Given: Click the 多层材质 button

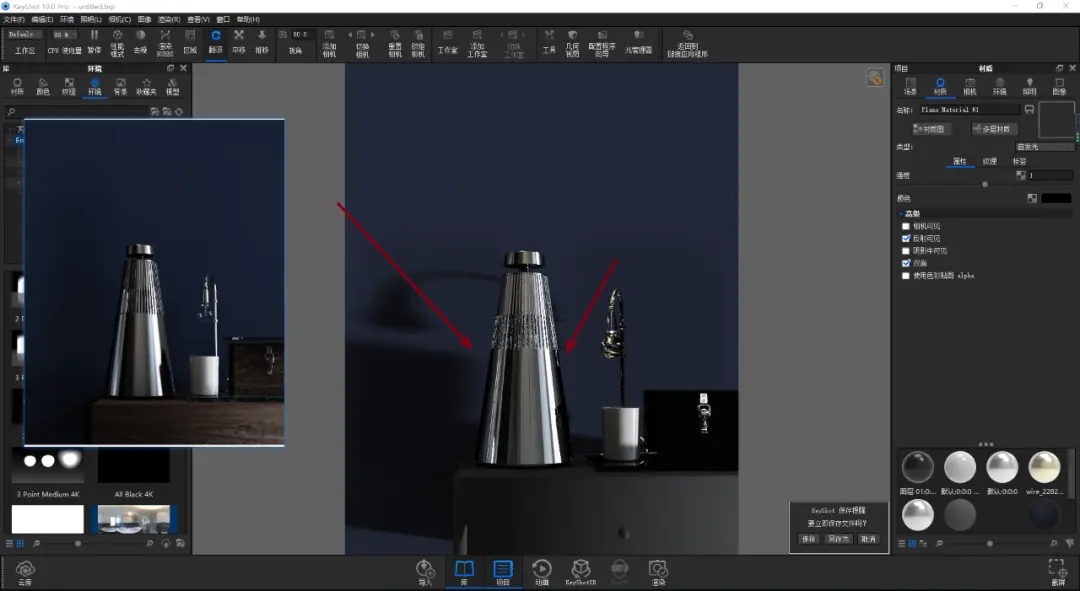Looking at the screenshot, I should pyautogui.click(x=994, y=129).
